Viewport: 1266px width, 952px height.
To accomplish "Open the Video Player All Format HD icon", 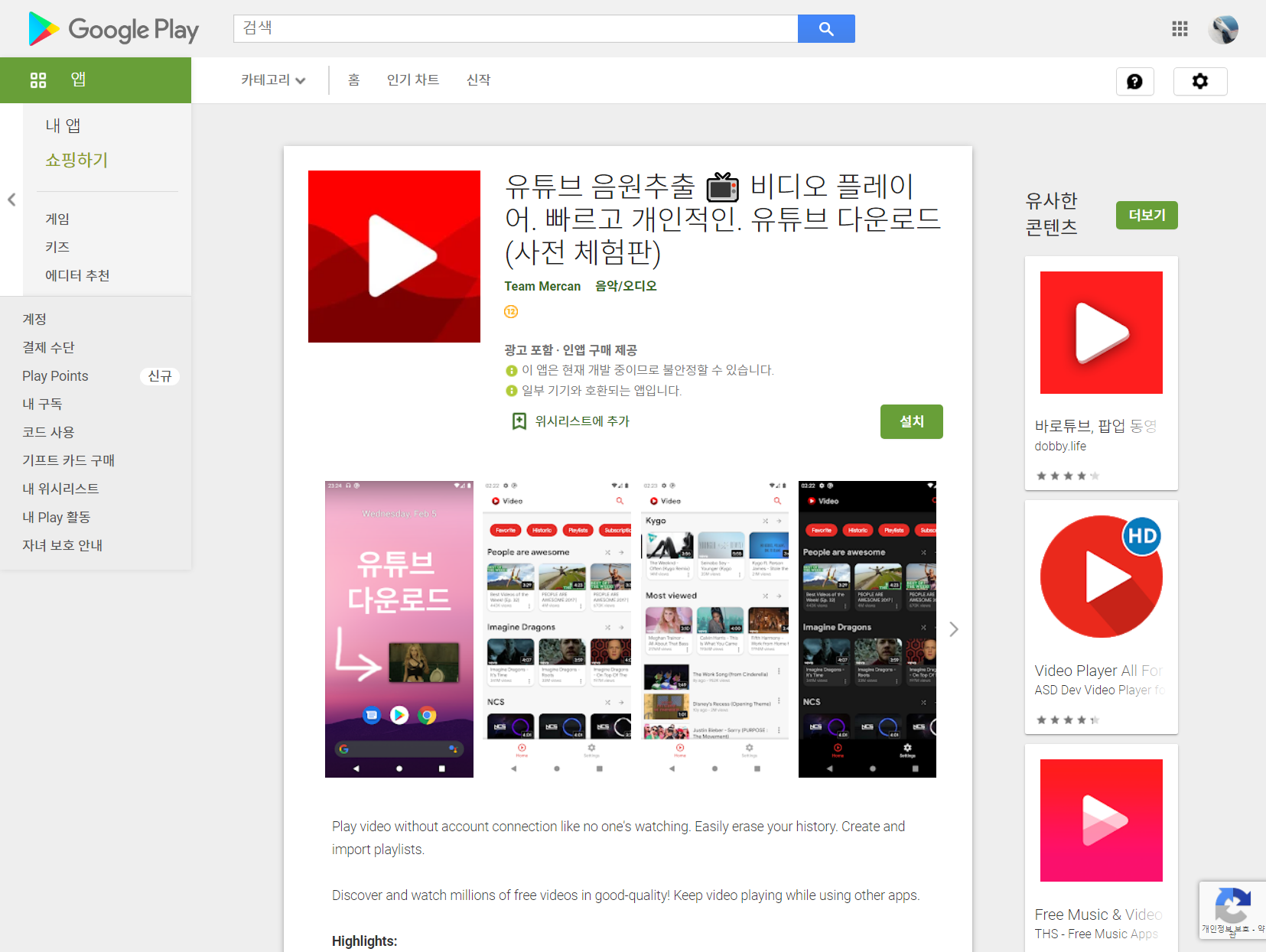I will [x=1102, y=577].
